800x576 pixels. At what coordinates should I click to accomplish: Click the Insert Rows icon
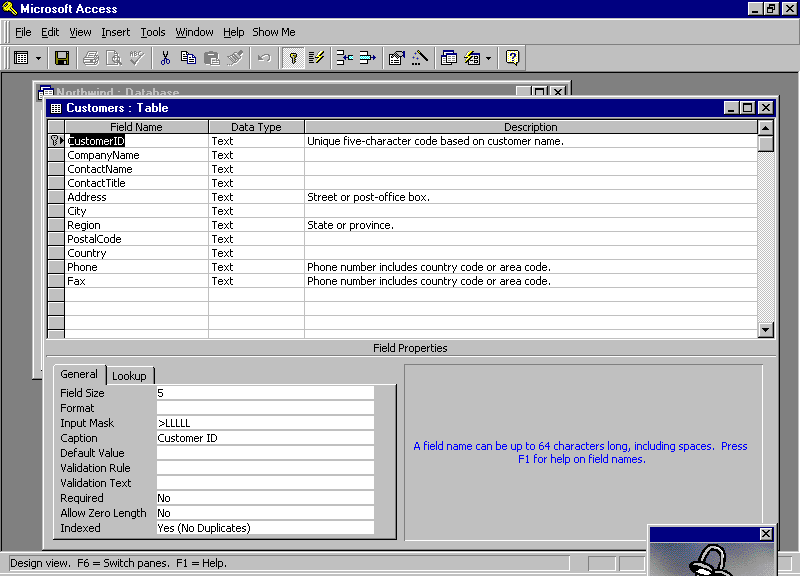pos(344,58)
